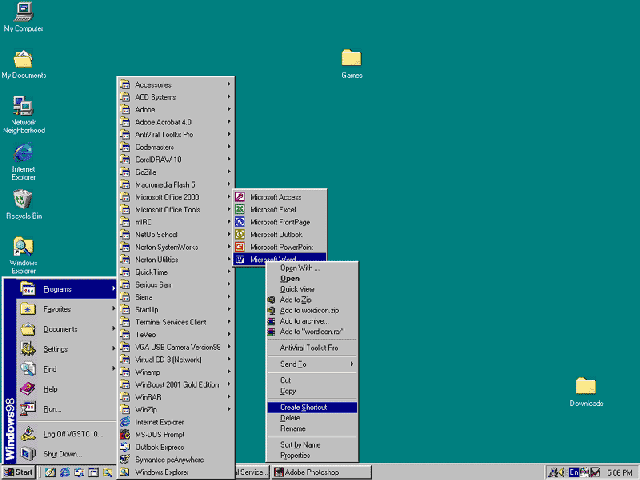
Task: Open Favorites in the Start menu
Action: click(67, 309)
